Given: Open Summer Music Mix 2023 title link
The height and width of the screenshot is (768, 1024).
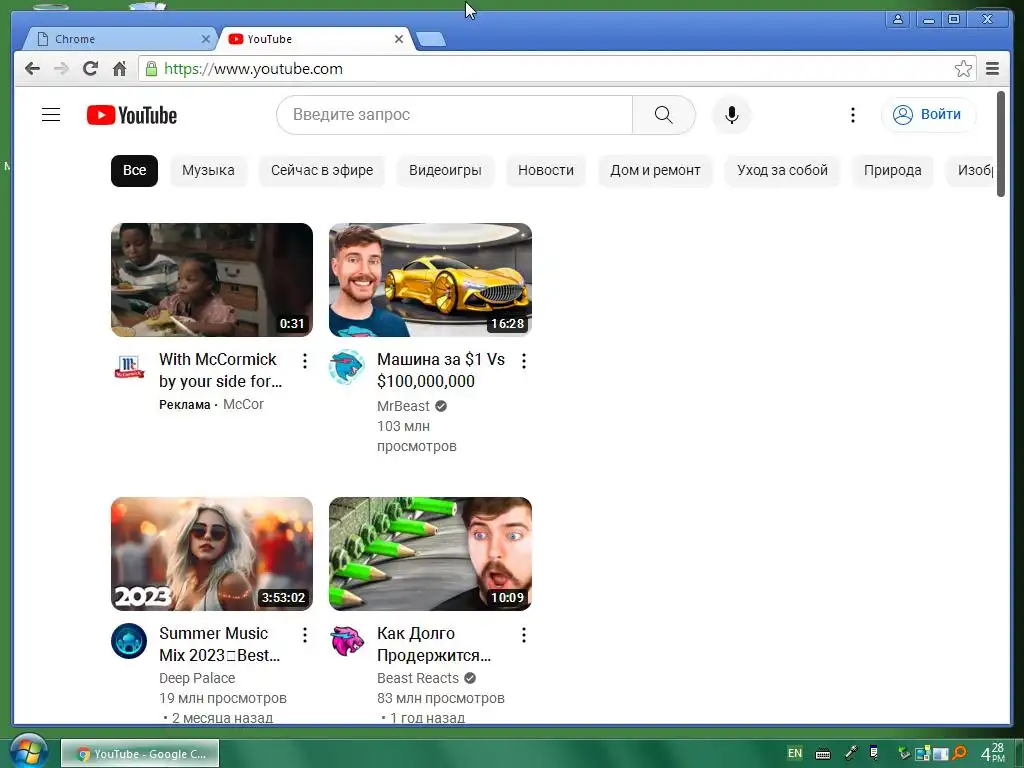Looking at the screenshot, I should (x=220, y=644).
